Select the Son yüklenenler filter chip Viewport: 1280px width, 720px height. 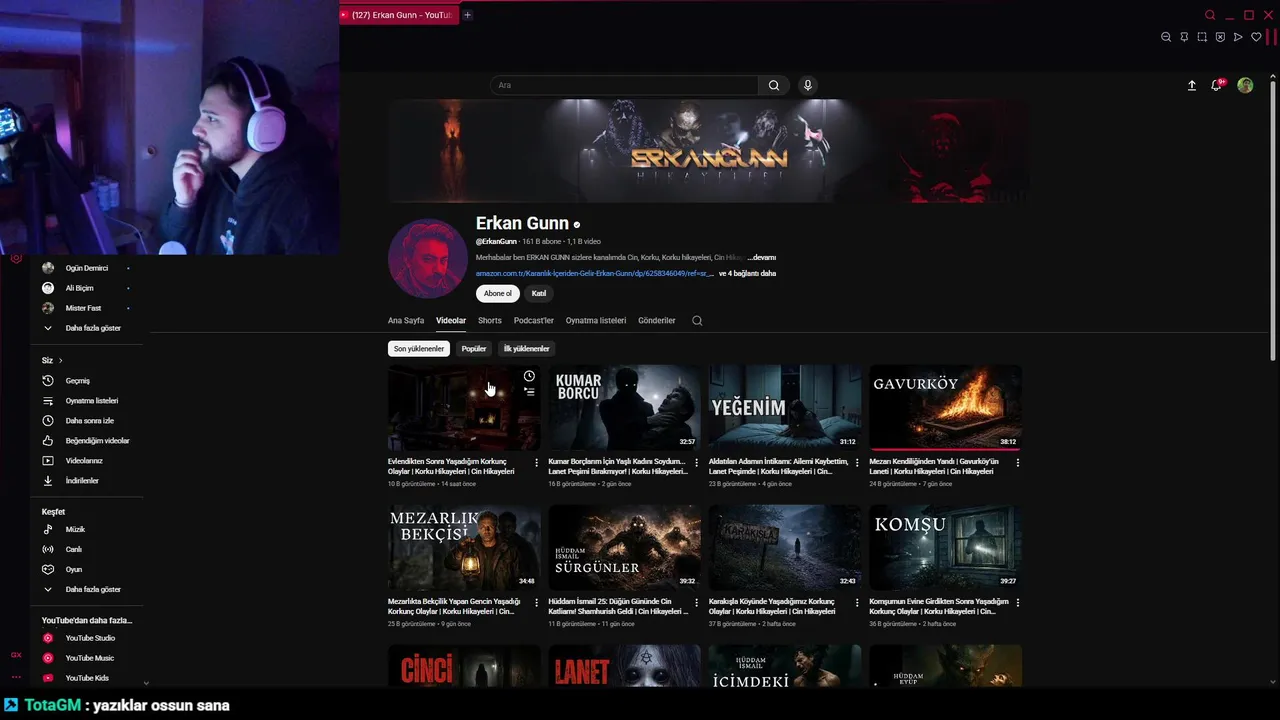point(418,349)
